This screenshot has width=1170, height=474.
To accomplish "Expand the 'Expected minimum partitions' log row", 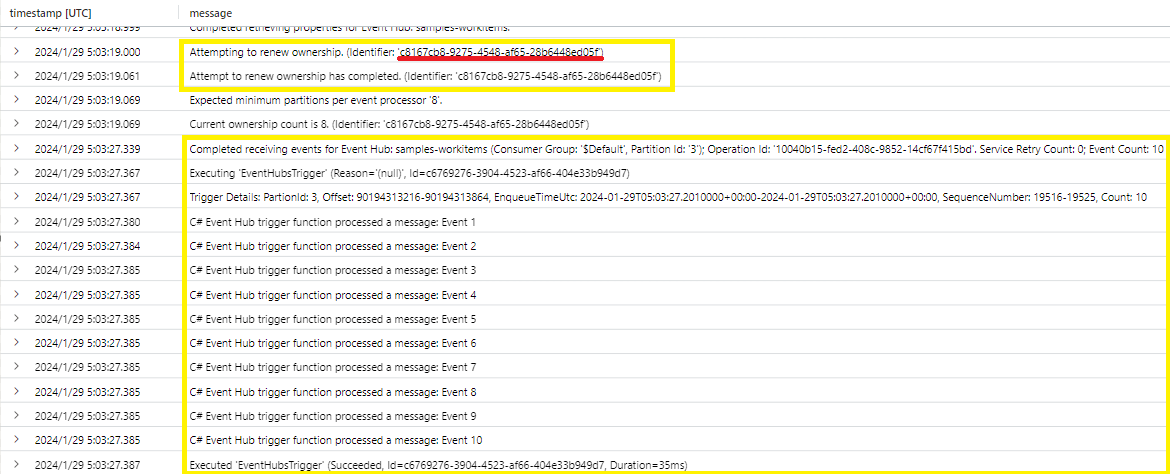I will [x=16, y=100].
